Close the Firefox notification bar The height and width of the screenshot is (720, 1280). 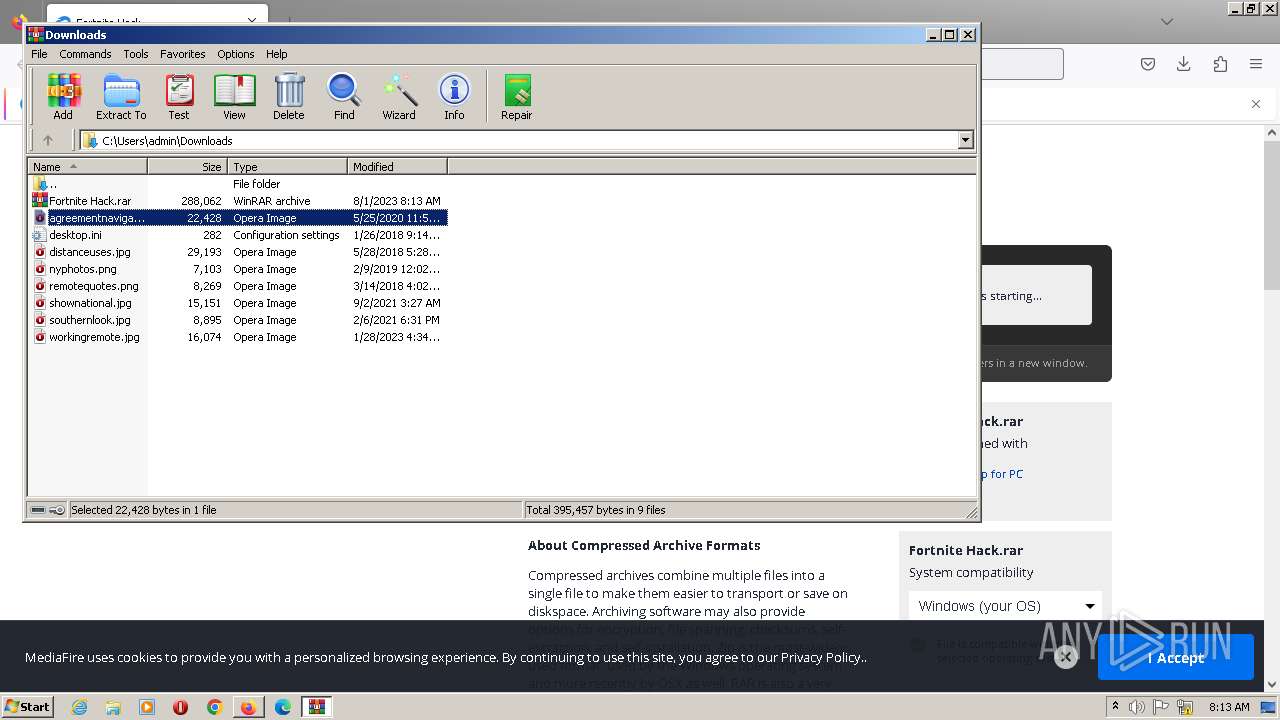tap(1256, 104)
